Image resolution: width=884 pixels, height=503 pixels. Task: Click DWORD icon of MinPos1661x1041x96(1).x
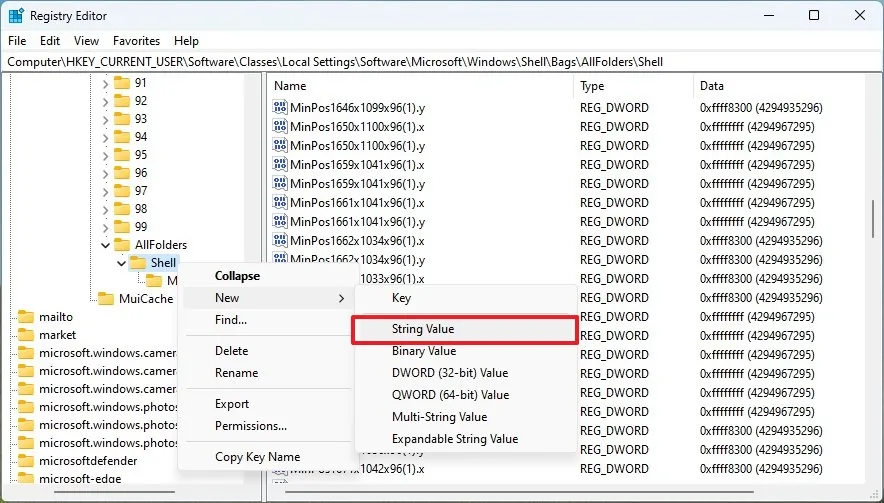[x=280, y=202]
